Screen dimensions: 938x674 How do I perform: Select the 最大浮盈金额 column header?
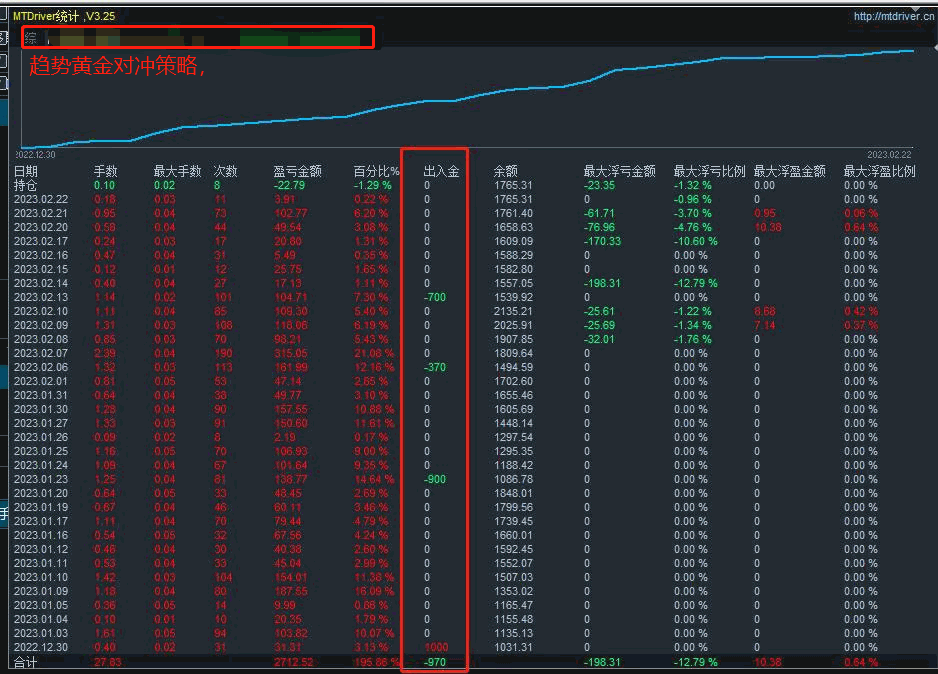coord(789,171)
